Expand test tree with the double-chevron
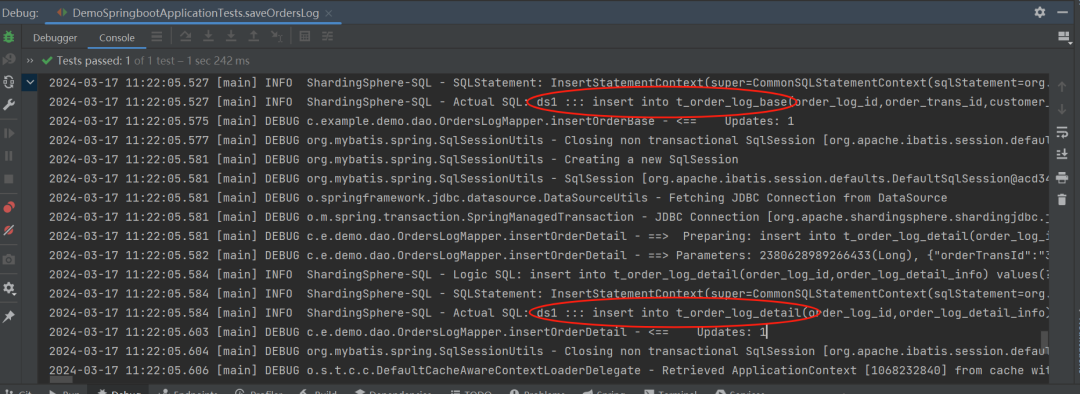Screen dimensions: 1080x394 click(x=30, y=61)
